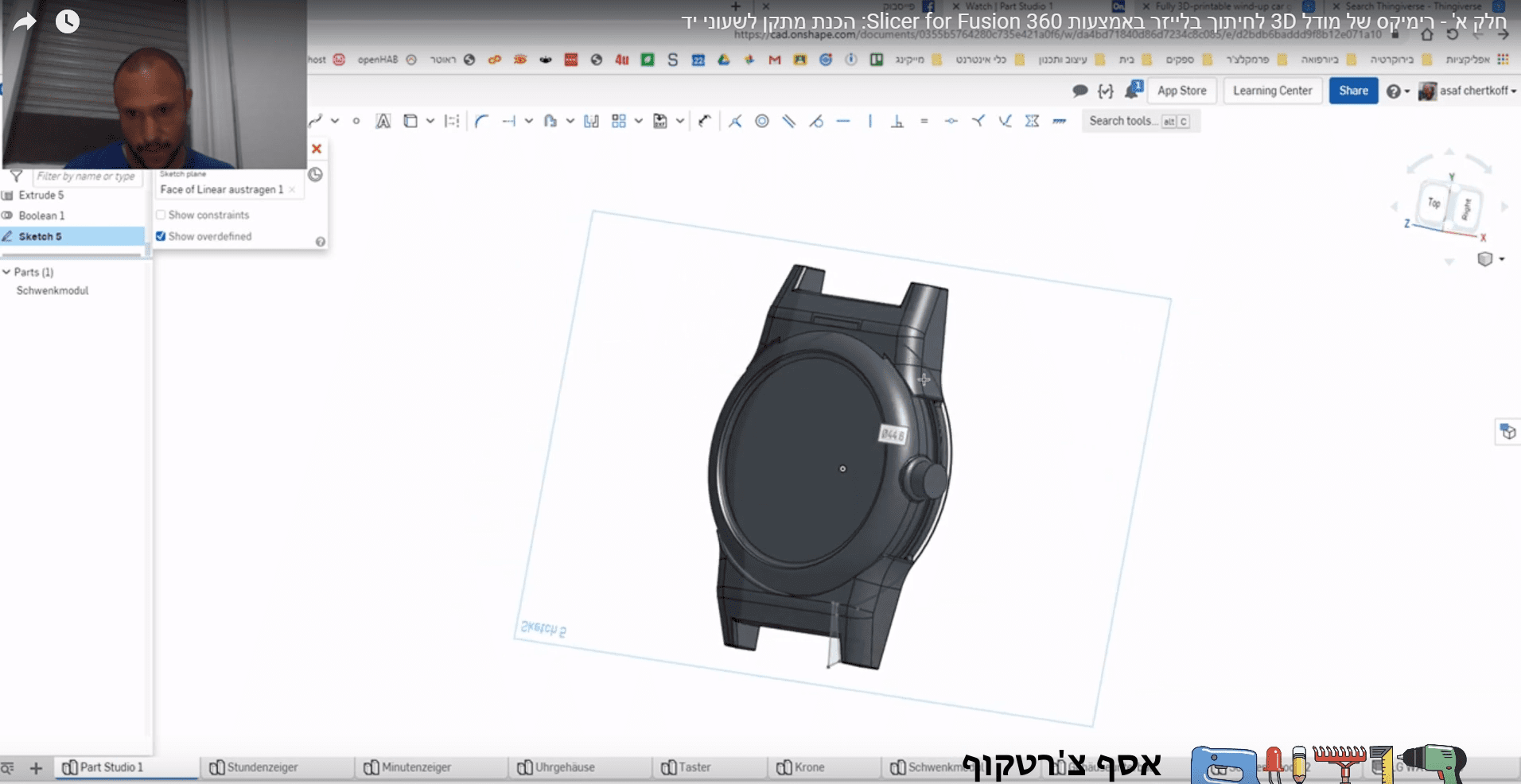Apply the Concentric constraint
The height and width of the screenshot is (784, 1521).
click(762, 121)
